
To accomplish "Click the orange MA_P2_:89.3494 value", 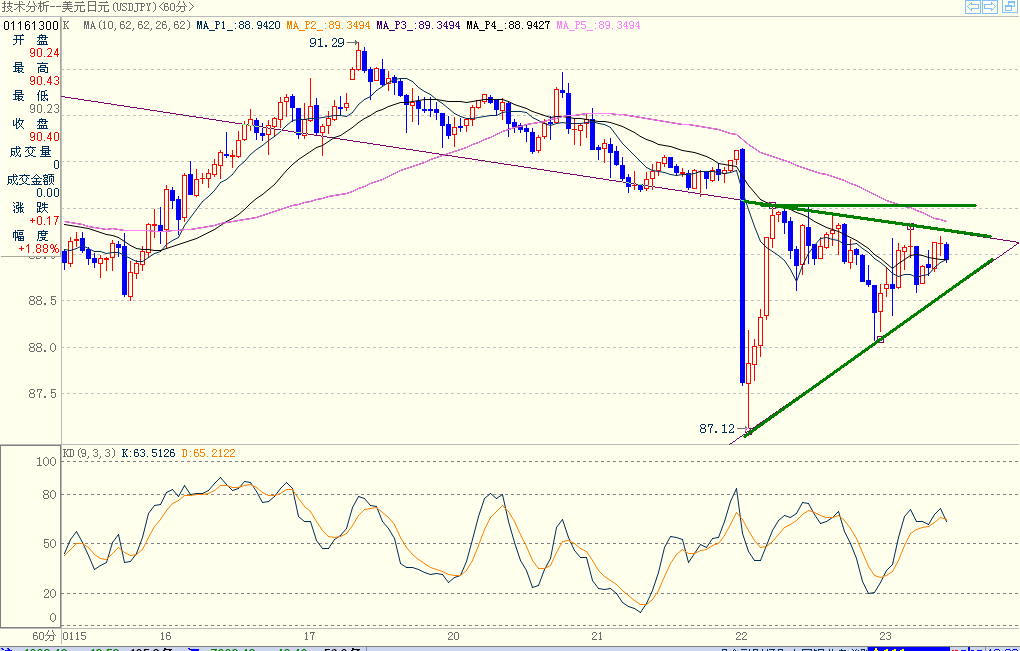I will [x=328, y=25].
